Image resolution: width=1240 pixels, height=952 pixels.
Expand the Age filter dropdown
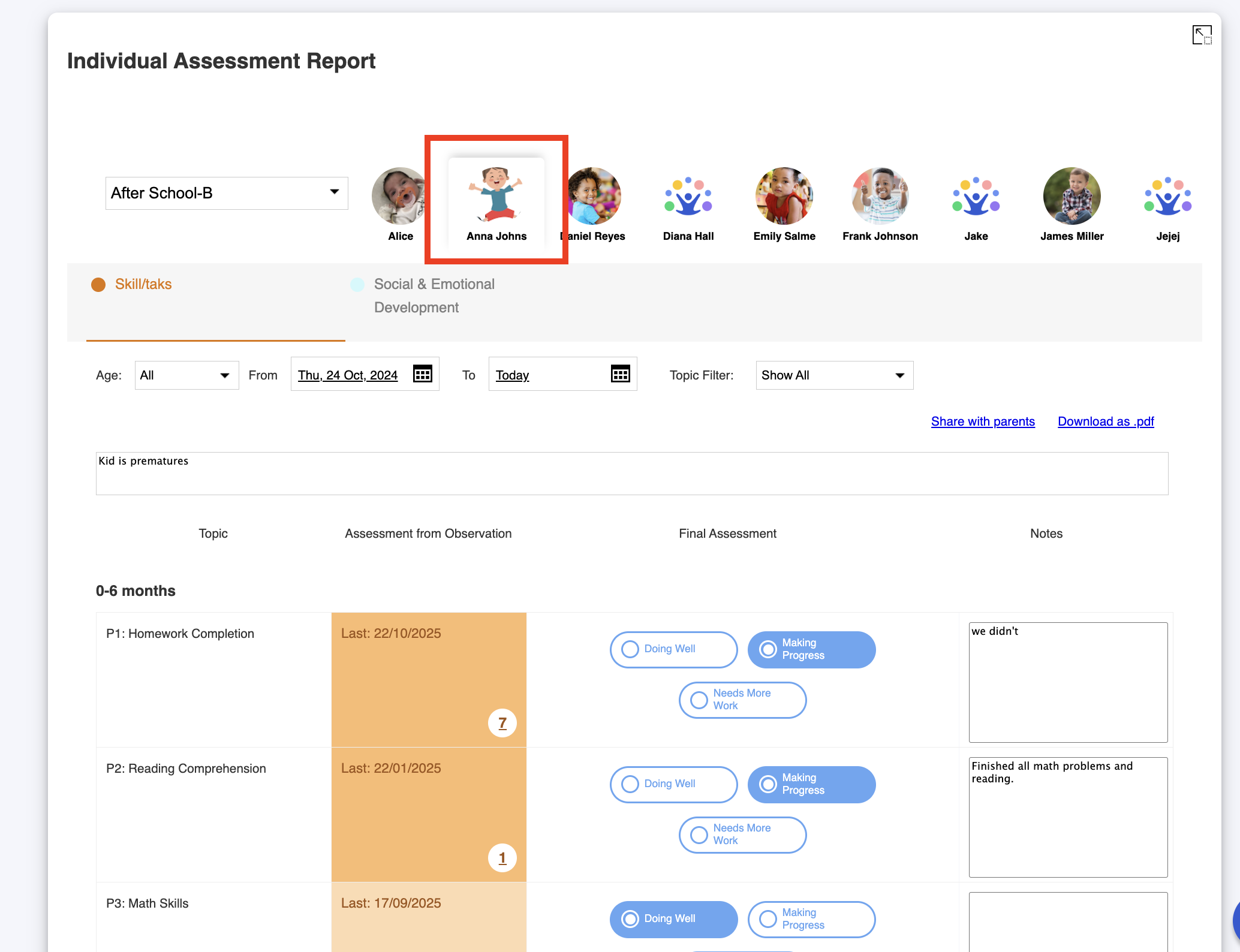pyautogui.click(x=186, y=375)
